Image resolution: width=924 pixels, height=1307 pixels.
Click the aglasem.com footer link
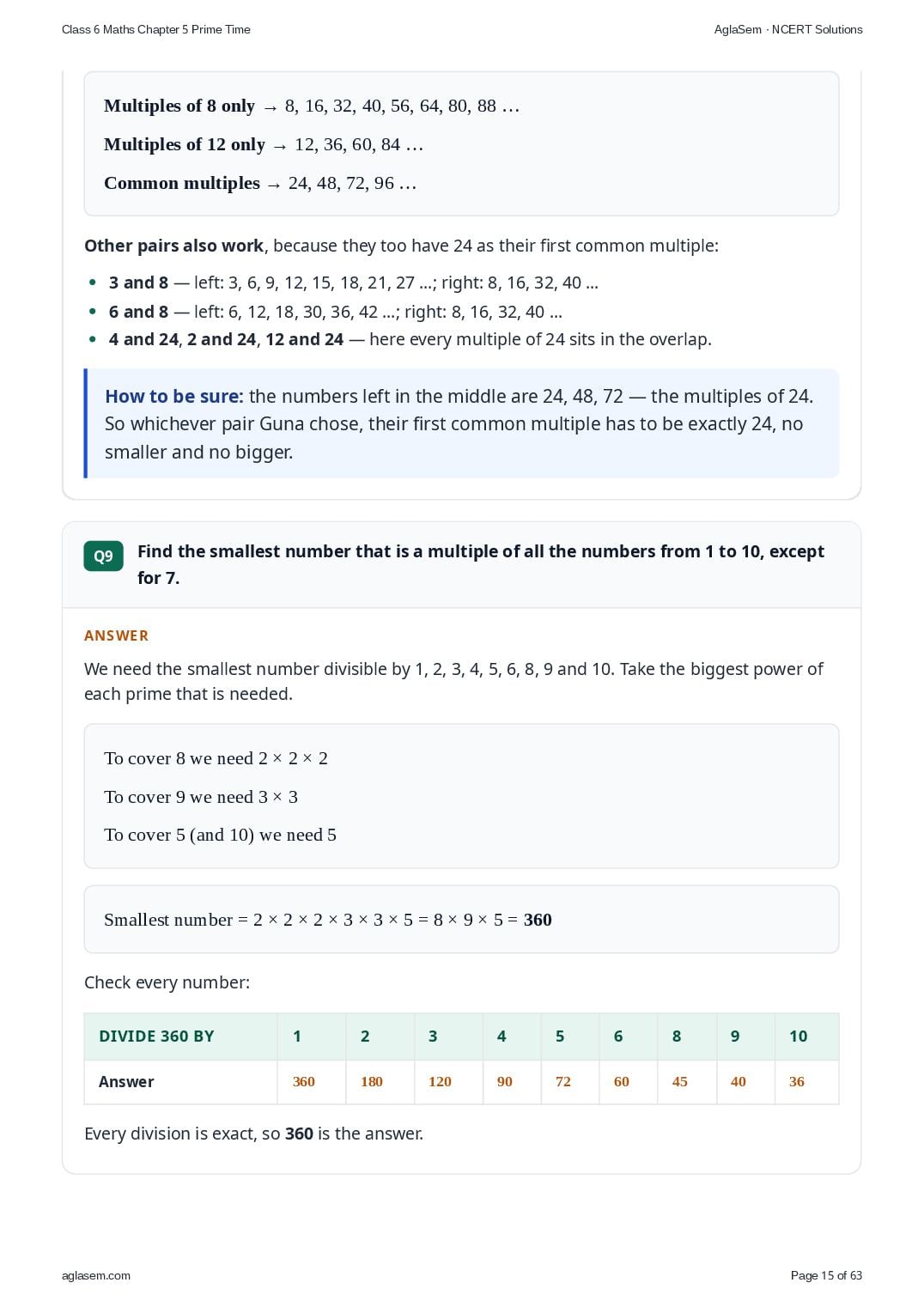96,1275
